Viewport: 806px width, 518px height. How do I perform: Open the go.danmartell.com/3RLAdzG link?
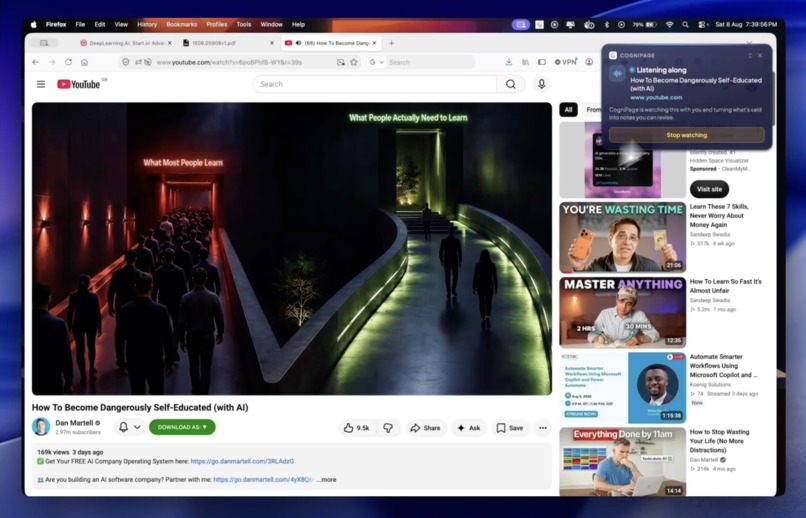[242, 461]
